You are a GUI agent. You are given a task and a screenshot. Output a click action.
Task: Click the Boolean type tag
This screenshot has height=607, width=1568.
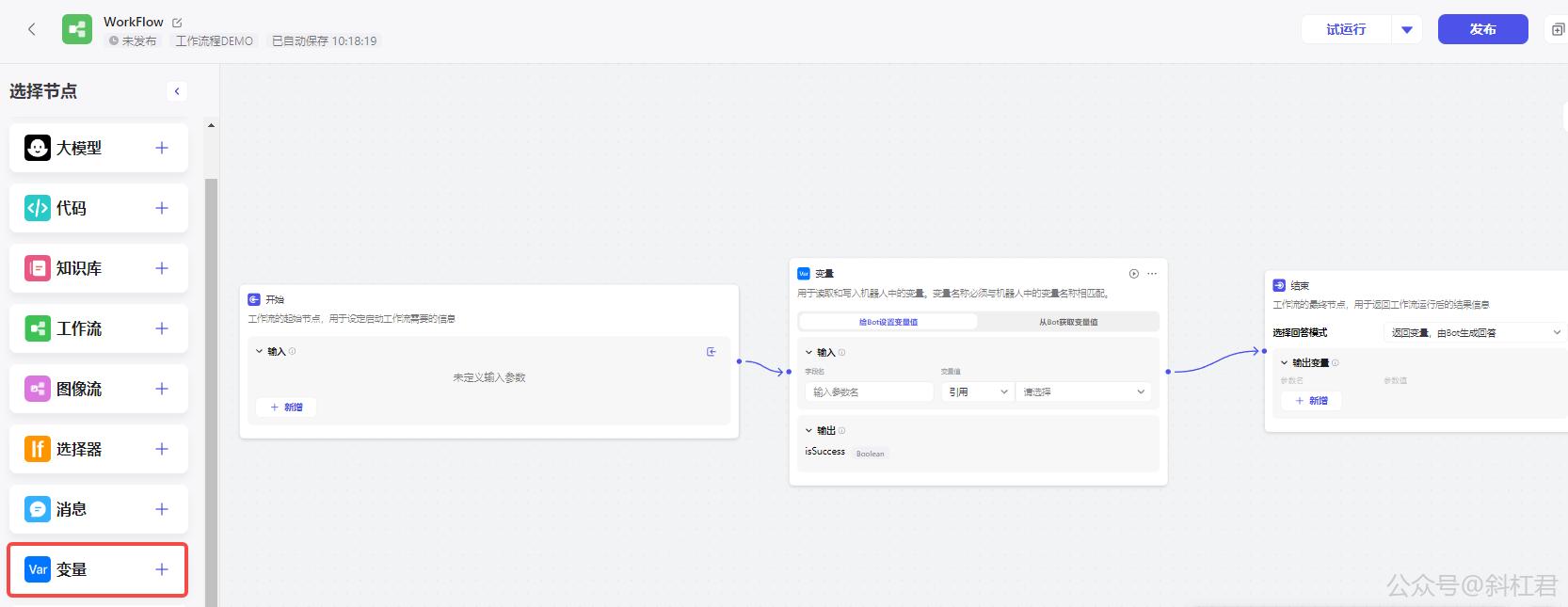(870, 454)
